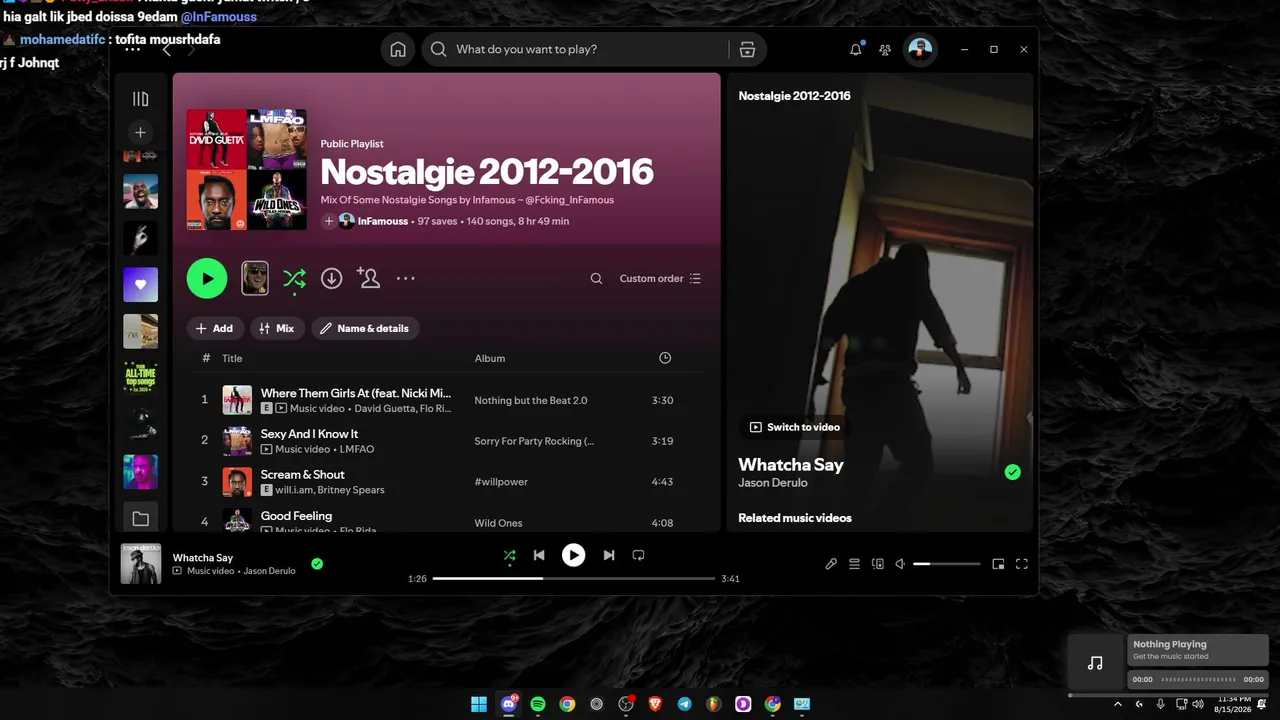Sort tracks by Title column
1280x720 pixels.
coord(232,358)
